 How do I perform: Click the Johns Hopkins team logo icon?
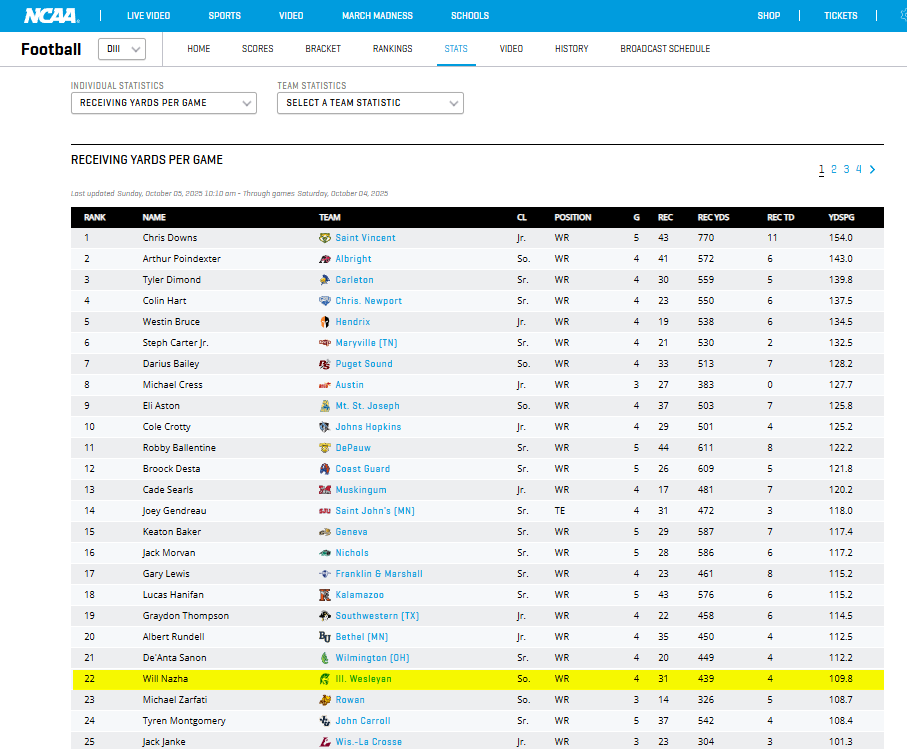pos(325,427)
